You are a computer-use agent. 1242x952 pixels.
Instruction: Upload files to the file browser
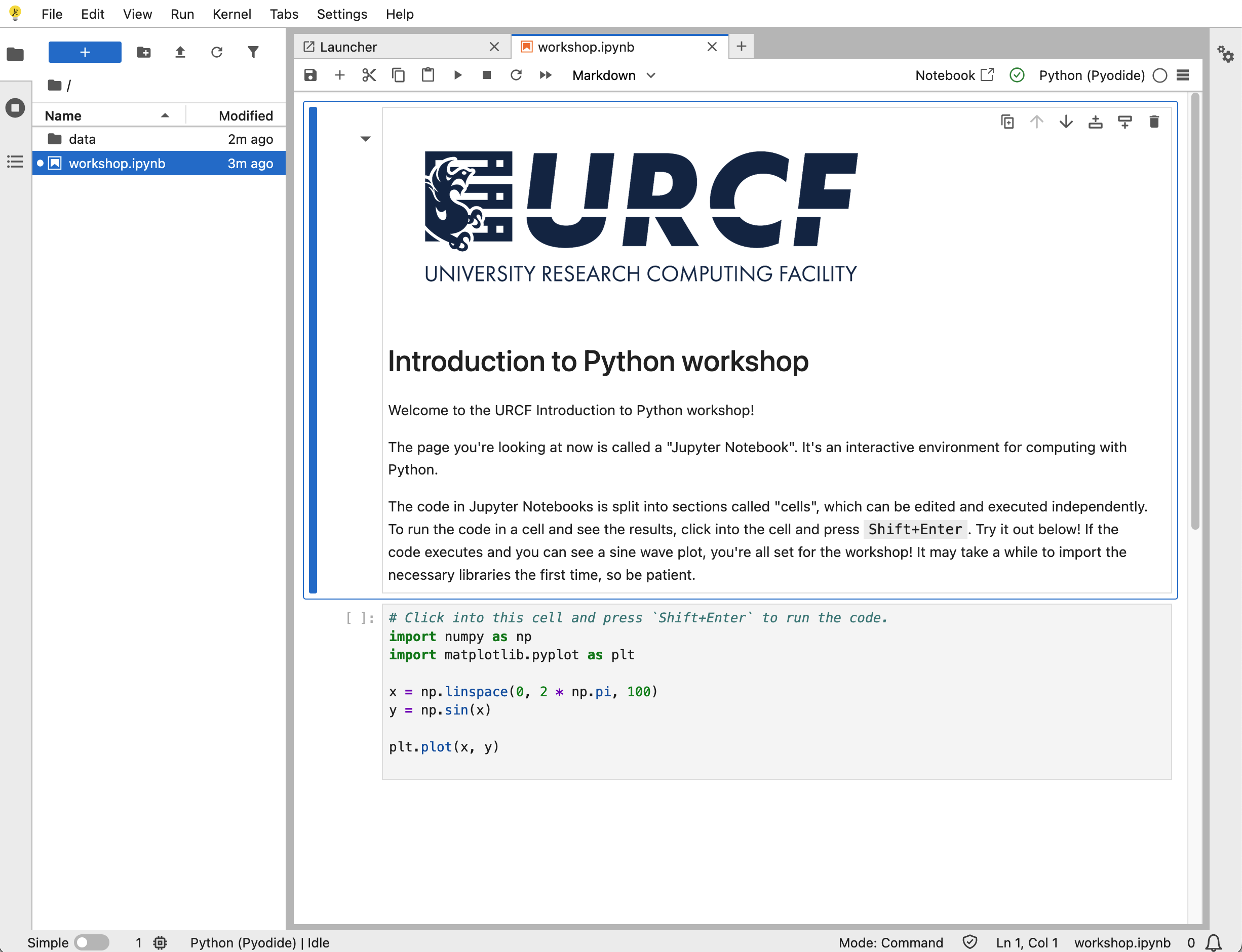180,52
